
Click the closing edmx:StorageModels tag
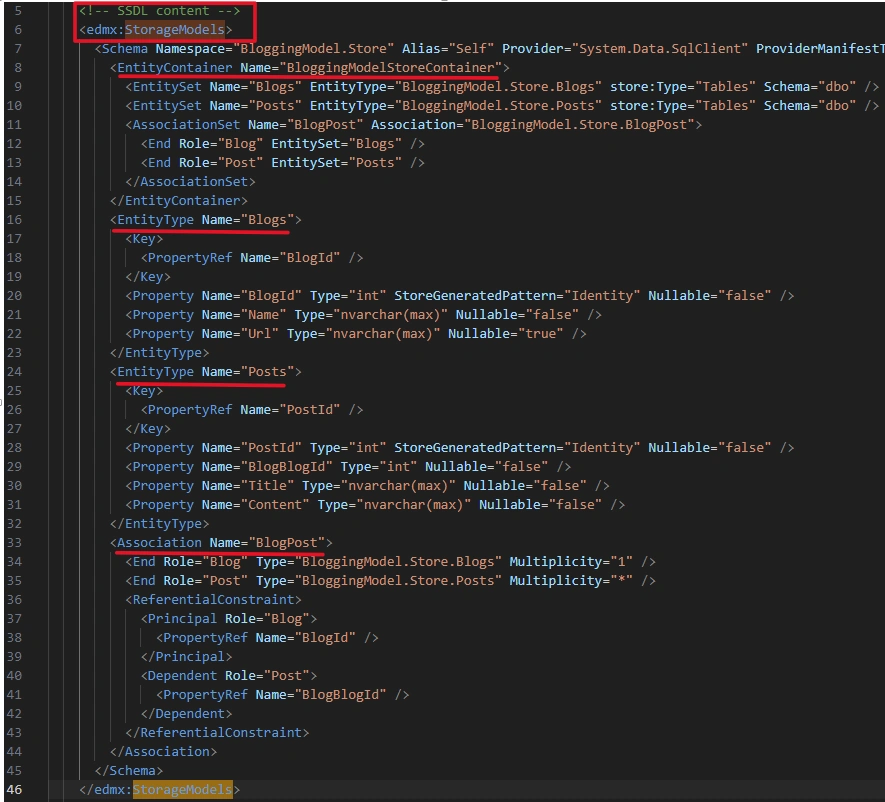(160, 789)
